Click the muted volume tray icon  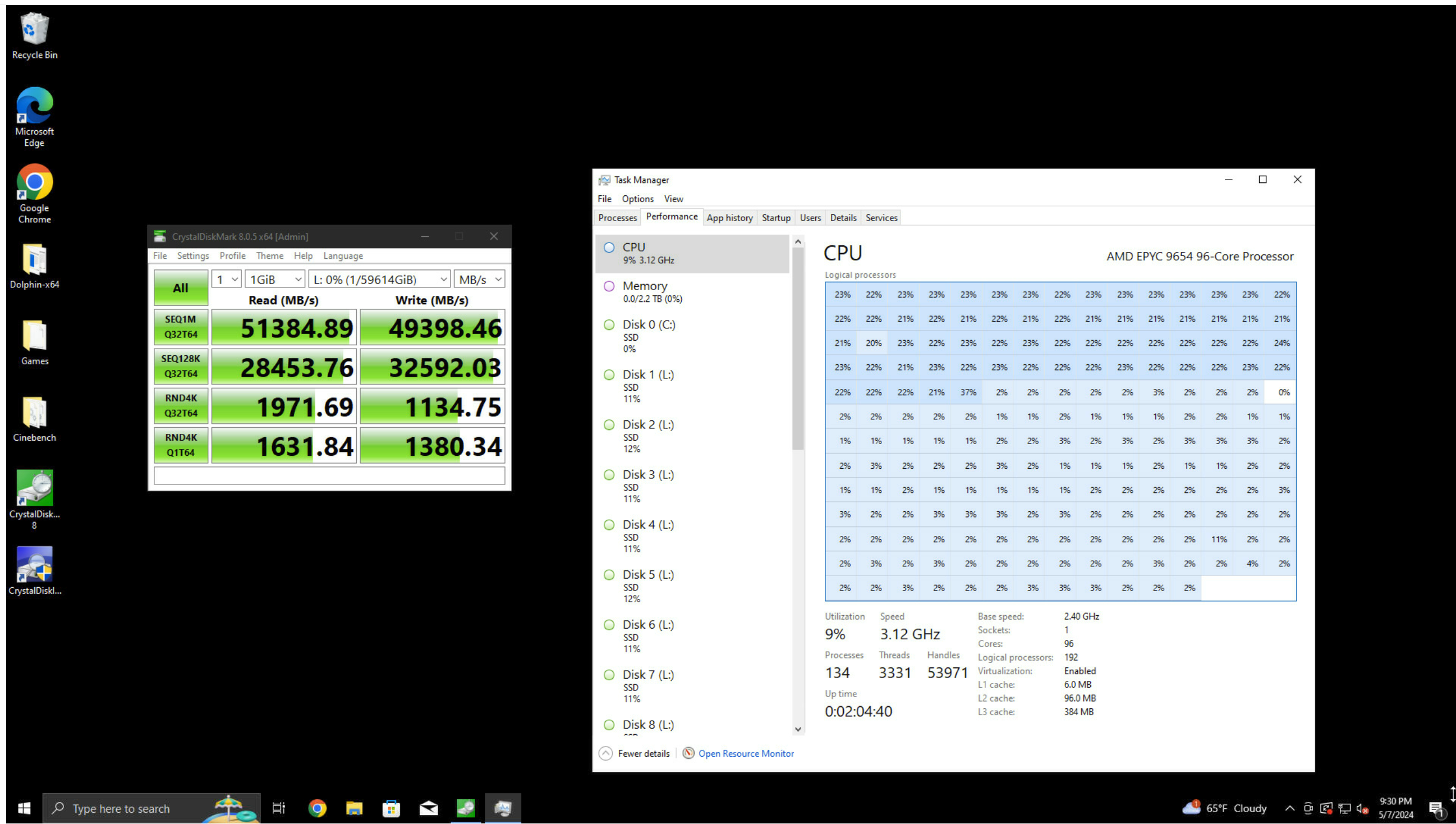tap(1362, 808)
